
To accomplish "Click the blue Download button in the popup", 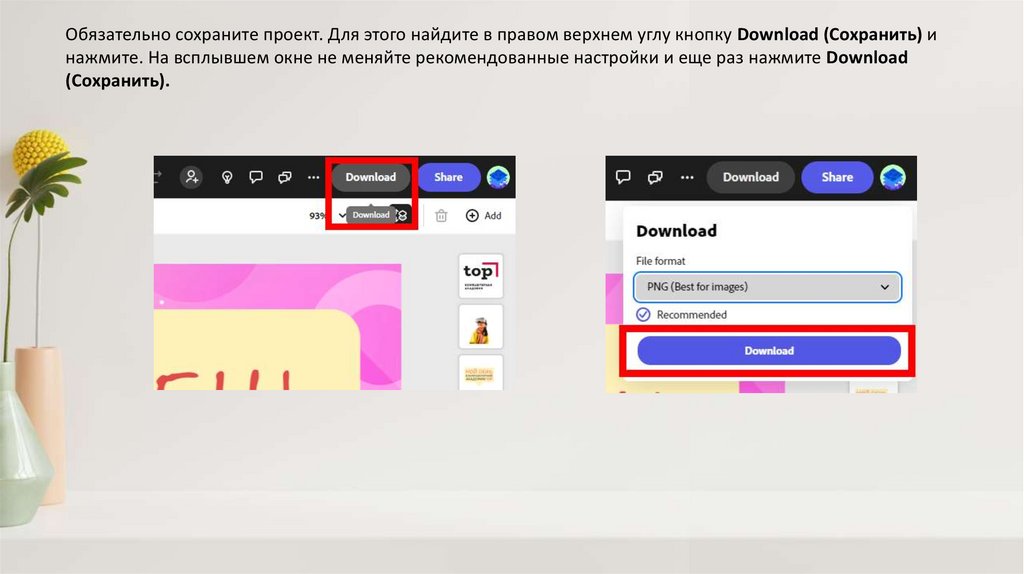I will pyautogui.click(x=769, y=351).
